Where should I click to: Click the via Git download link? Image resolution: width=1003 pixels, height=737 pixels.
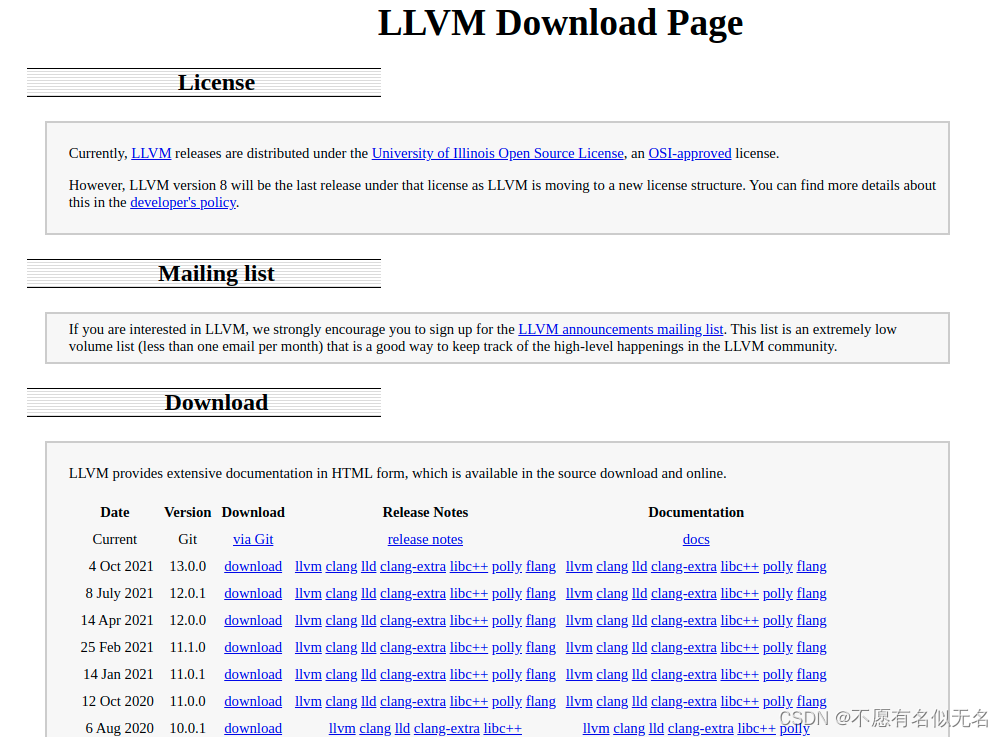(253, 539)
